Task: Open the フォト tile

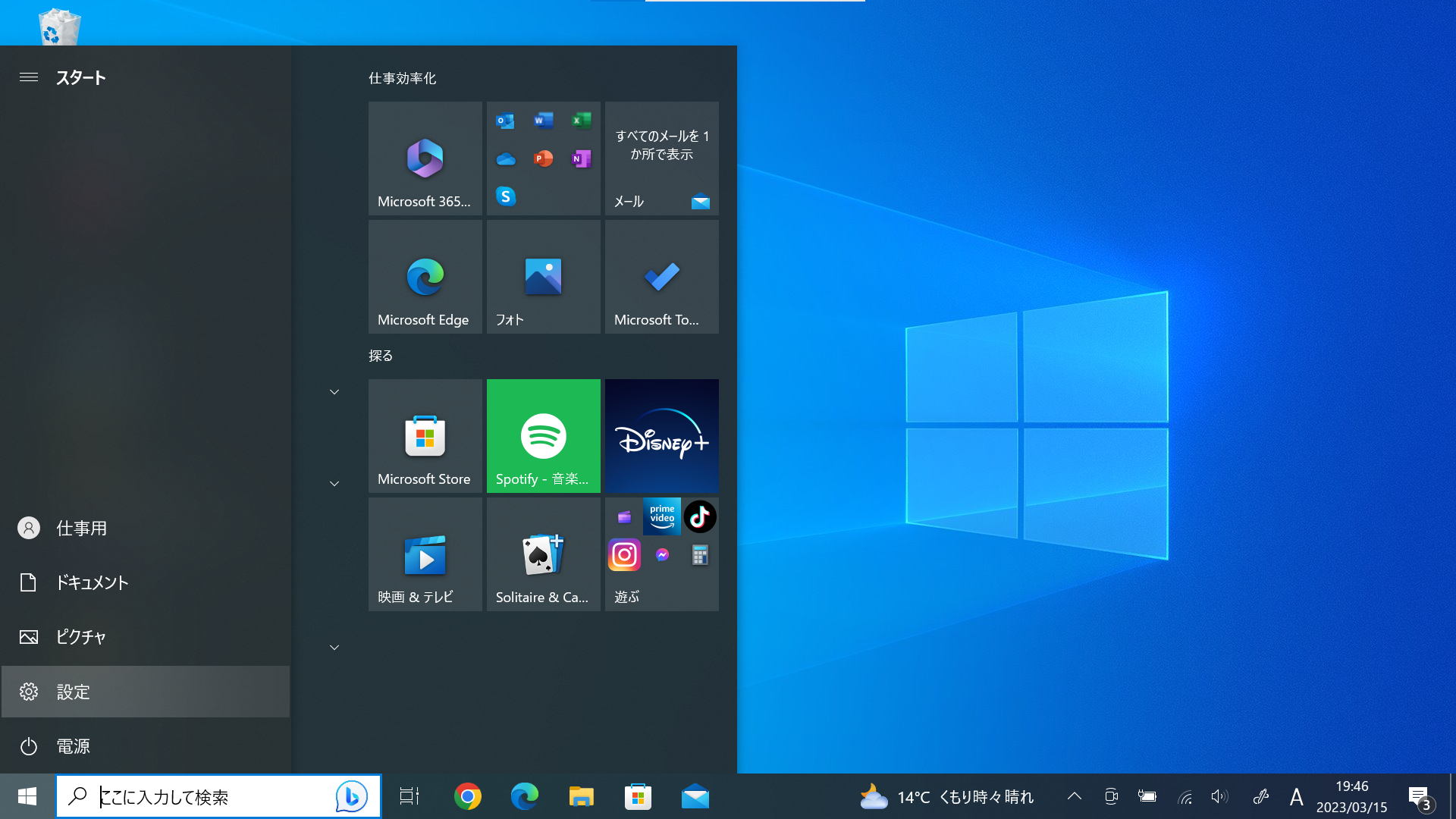Action: coord(543,277)
